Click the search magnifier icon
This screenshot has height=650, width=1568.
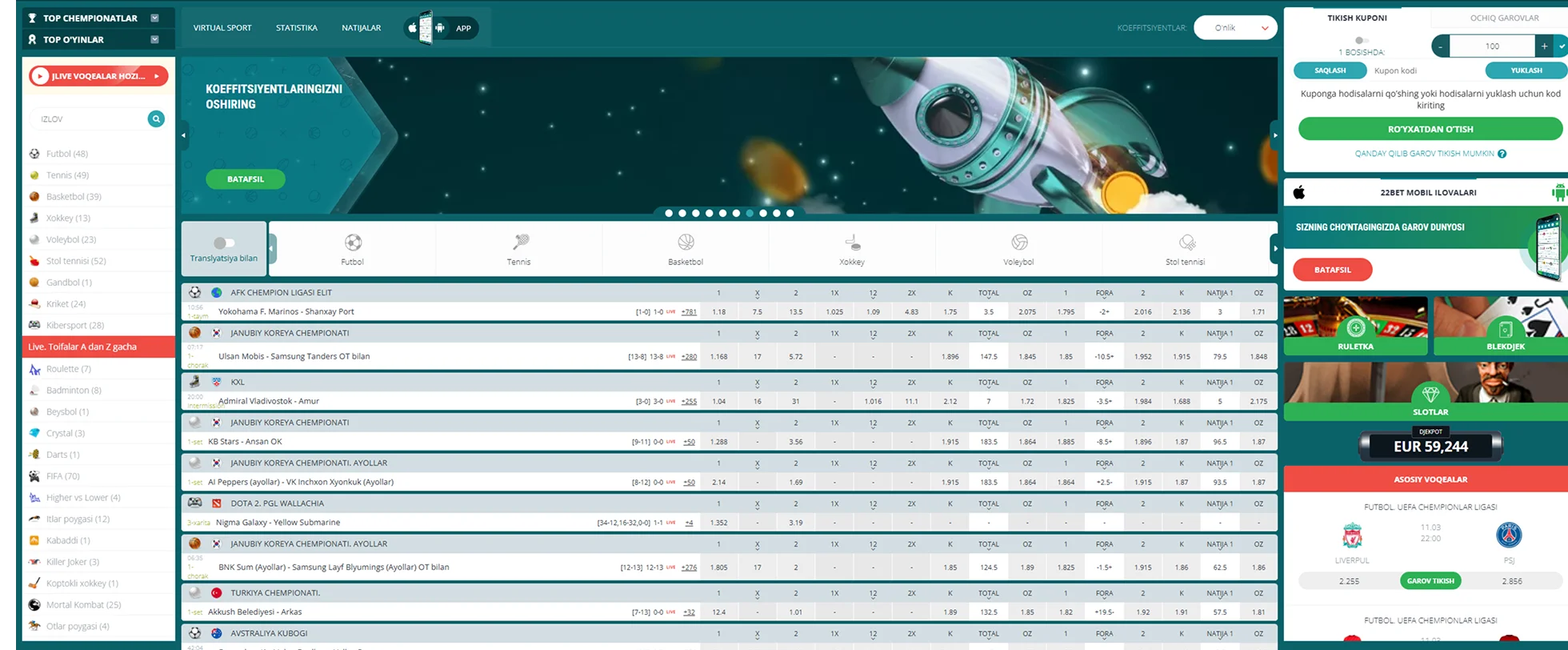pyautogui.click(x=156, y=118)
